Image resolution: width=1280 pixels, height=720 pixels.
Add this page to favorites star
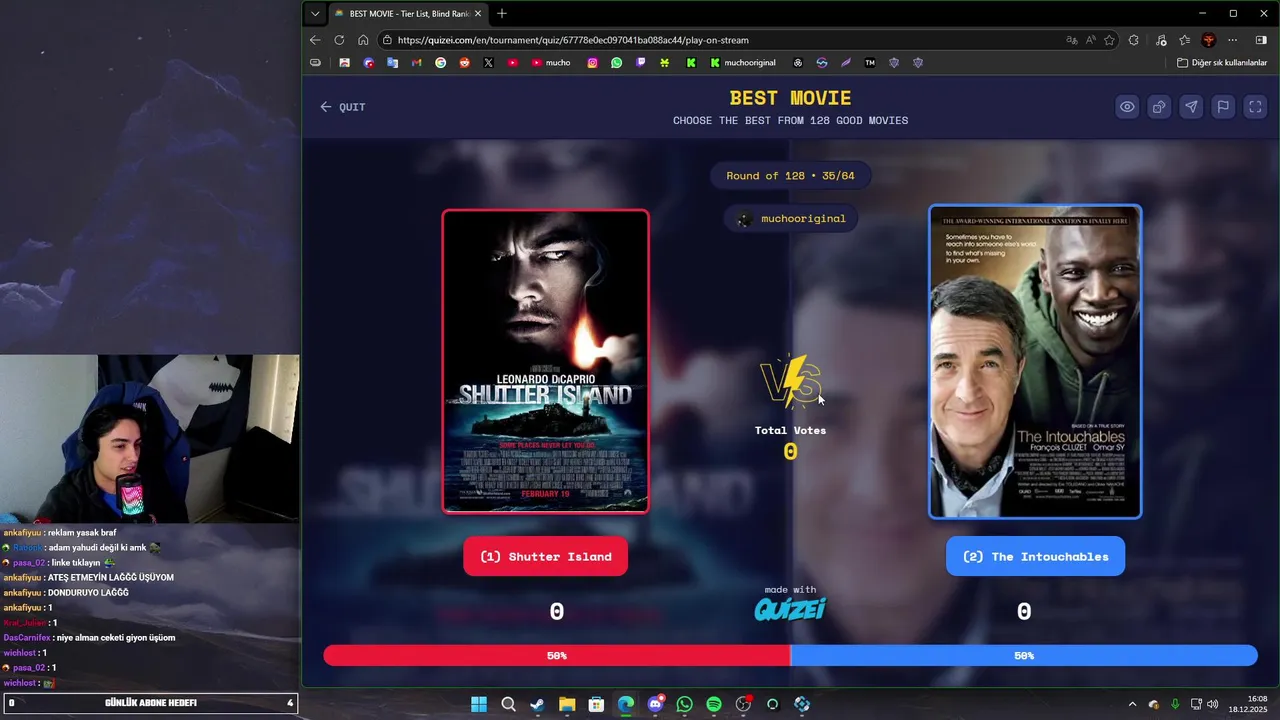(1109, 40)
